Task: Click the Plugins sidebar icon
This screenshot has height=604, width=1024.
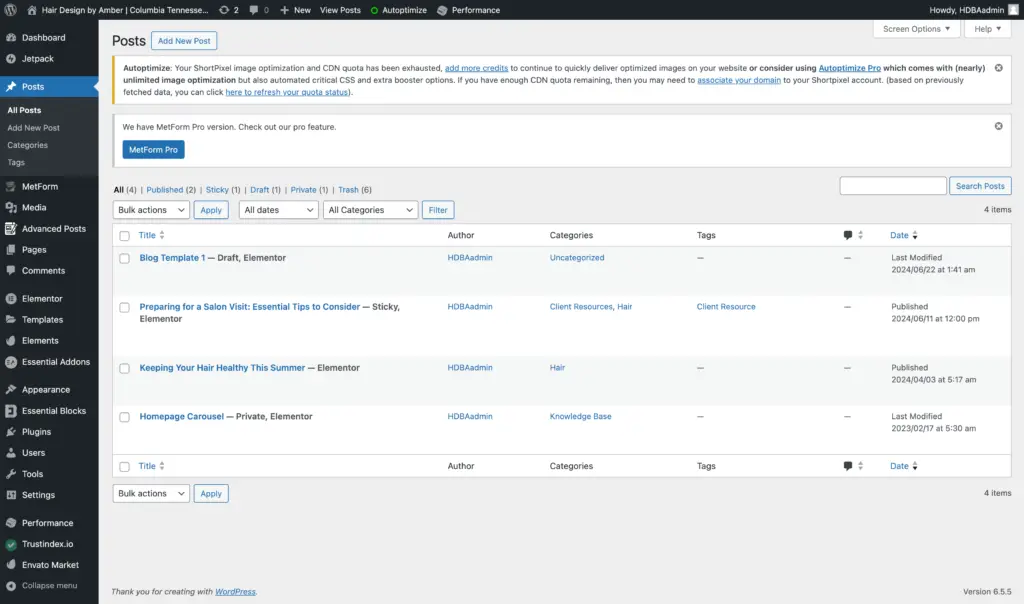Action: 11,432
